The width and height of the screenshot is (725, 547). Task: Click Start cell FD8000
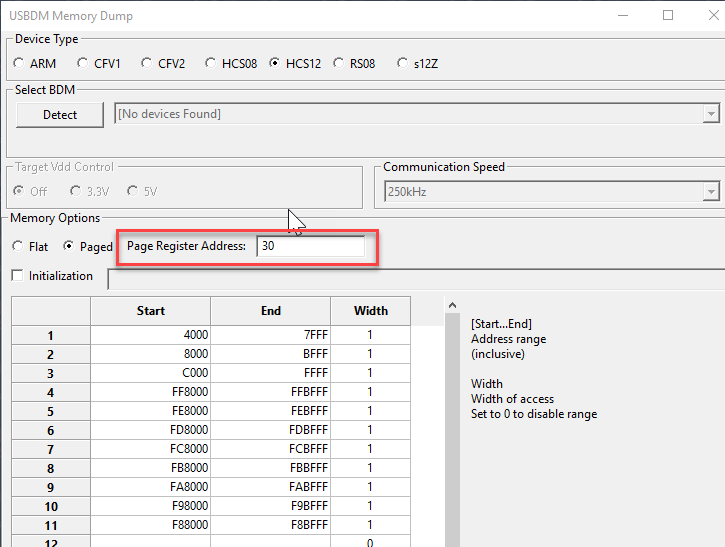coord(151,430)
